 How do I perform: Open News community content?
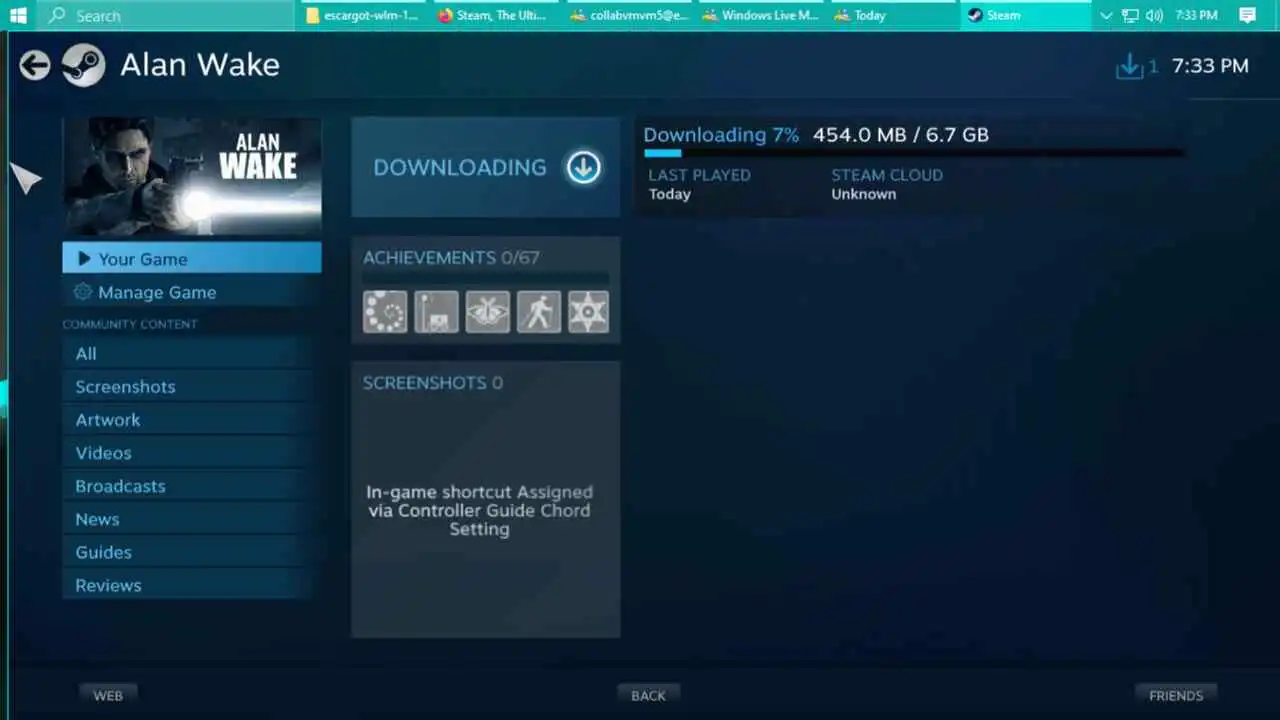coord(189,518)
